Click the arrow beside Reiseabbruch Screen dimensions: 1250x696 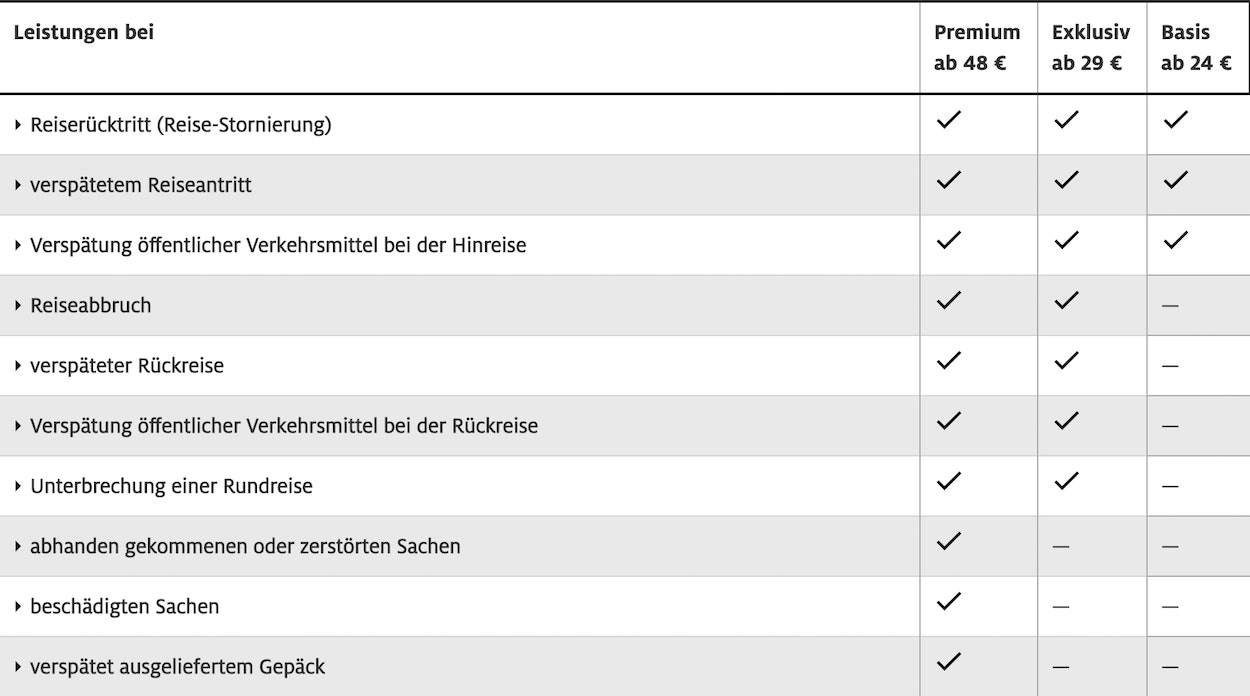(18, 306)
